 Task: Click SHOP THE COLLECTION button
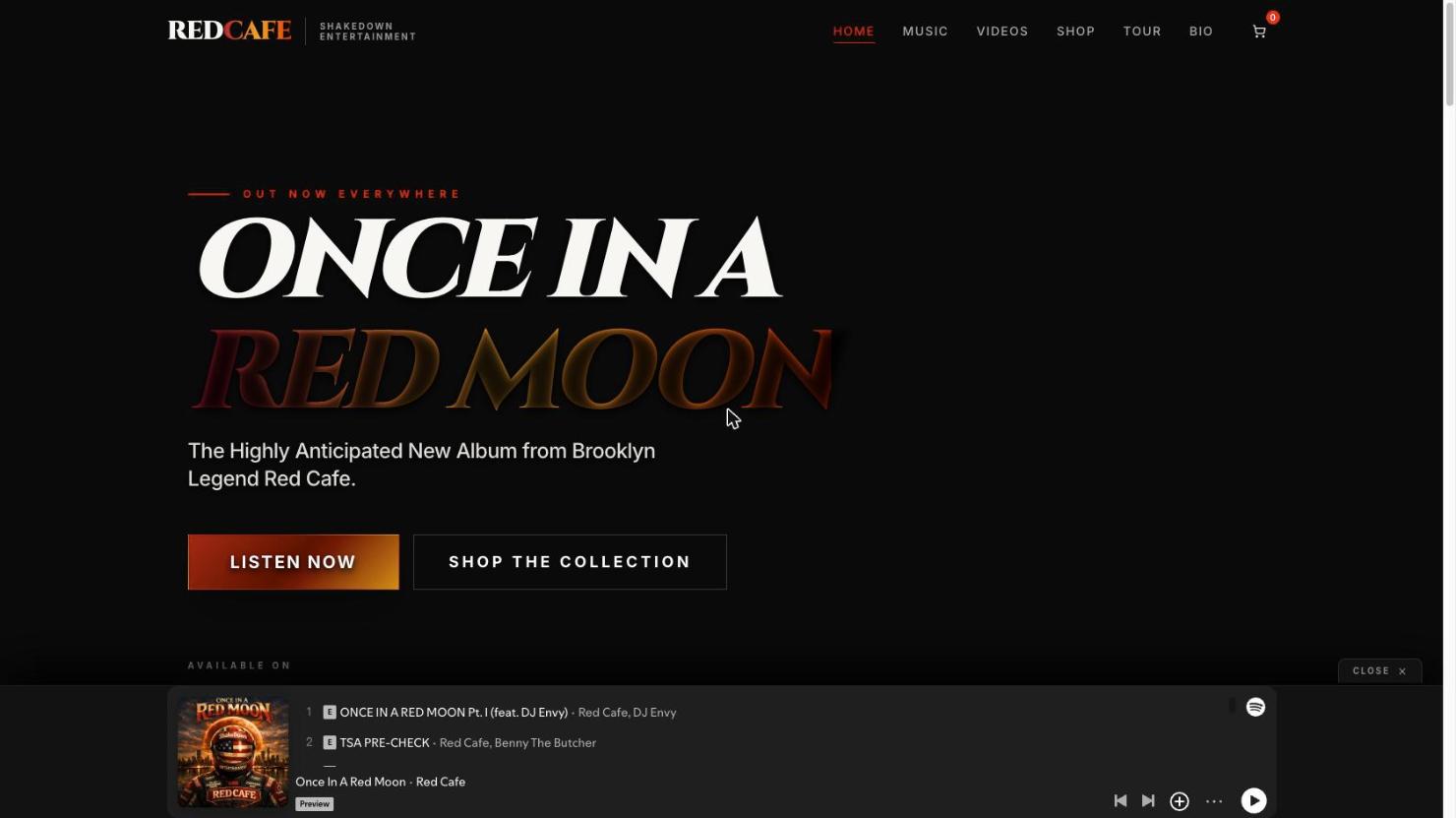570,562
